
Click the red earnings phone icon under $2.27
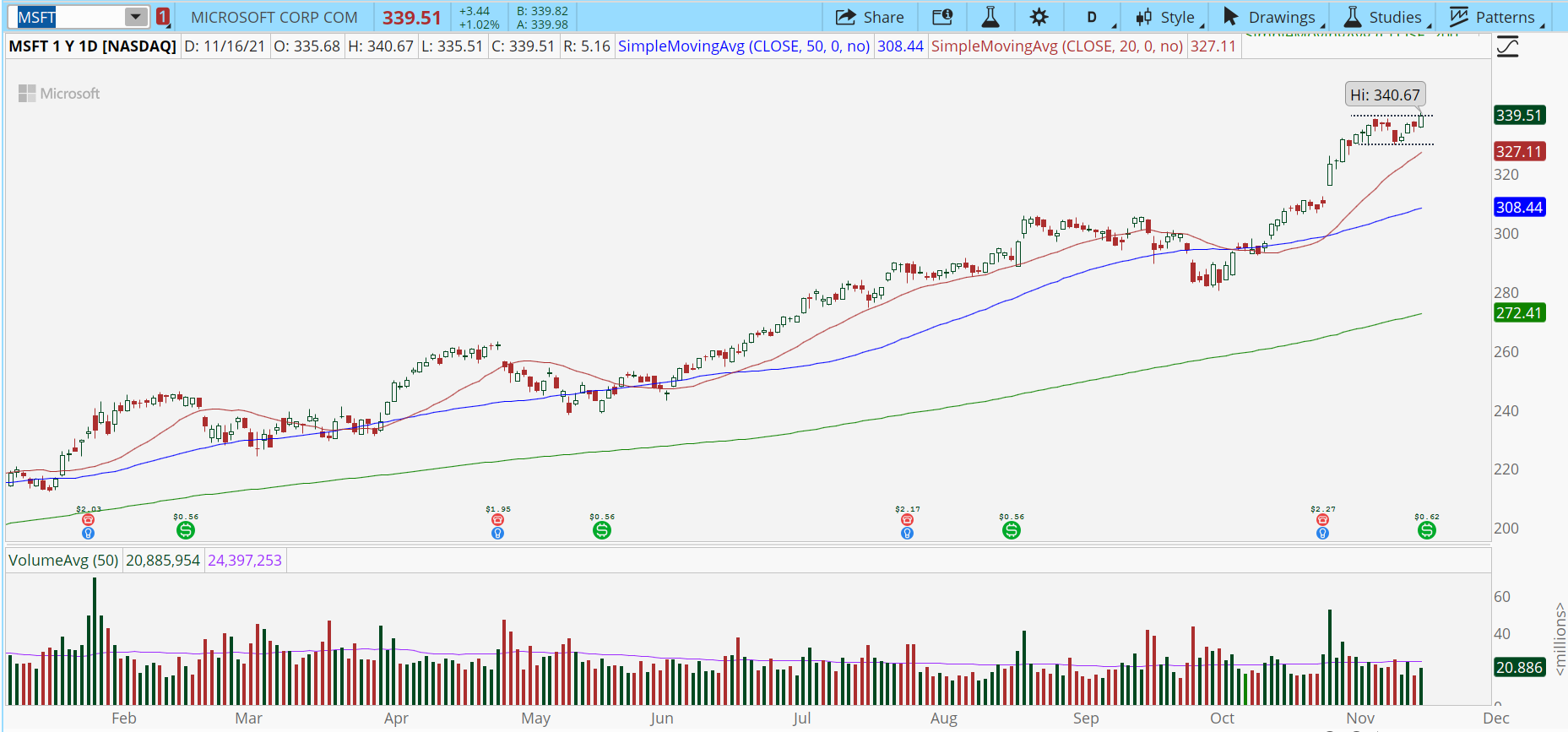[1322, 520]
